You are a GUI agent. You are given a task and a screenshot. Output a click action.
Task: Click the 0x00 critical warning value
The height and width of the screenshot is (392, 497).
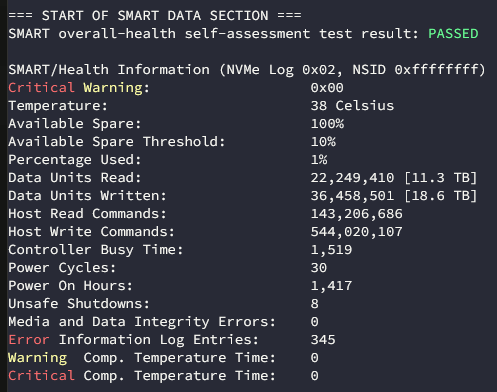click(327, 88)
